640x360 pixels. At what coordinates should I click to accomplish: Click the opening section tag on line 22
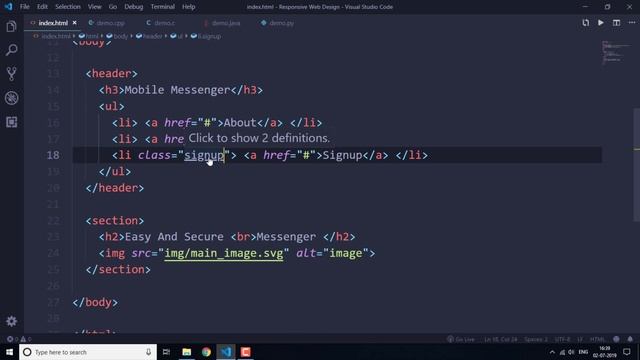tap(115, 220)
